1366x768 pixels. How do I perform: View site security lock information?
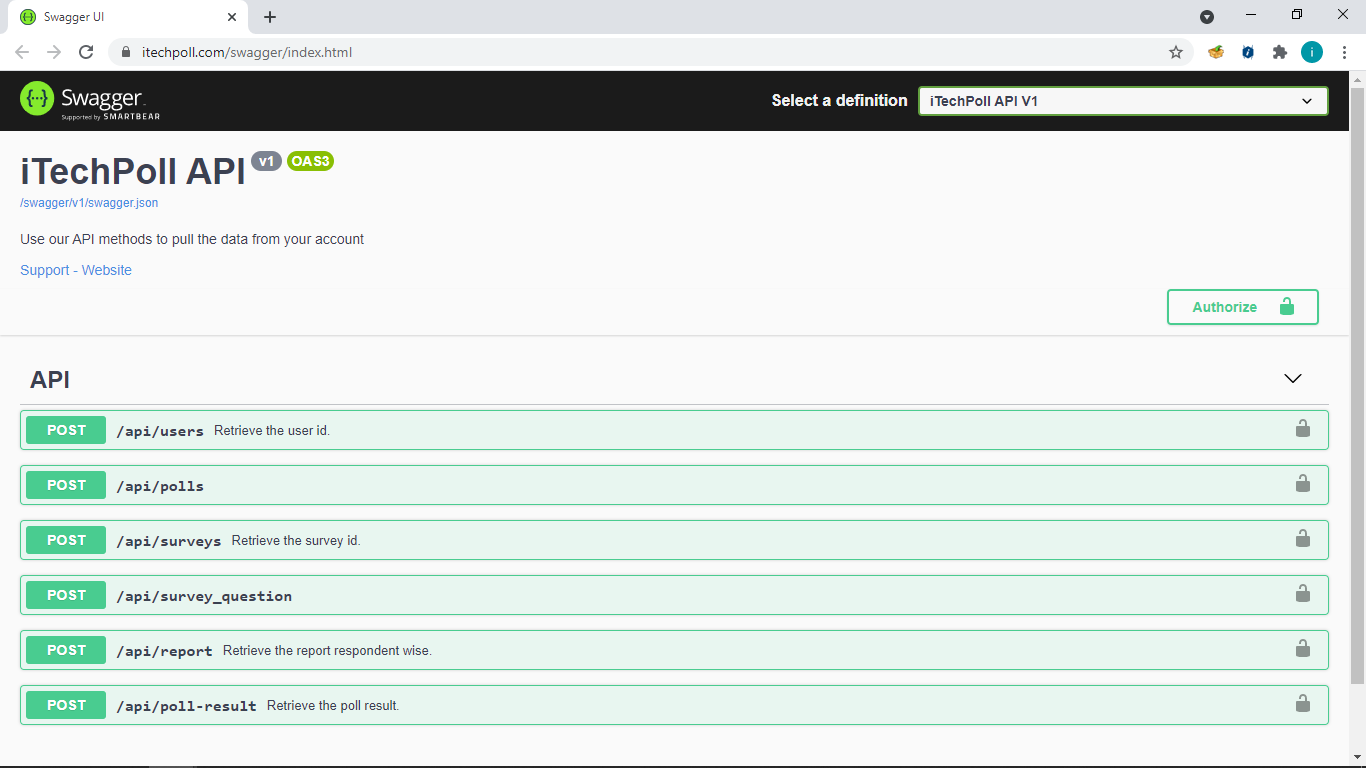(126, 52)
